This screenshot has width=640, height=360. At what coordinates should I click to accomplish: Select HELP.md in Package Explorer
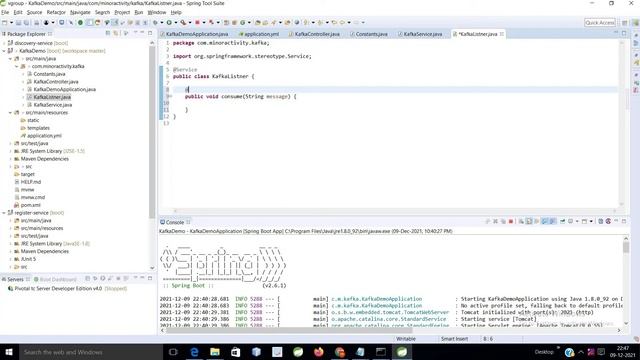pyautogui.click(x=31, y=182)
